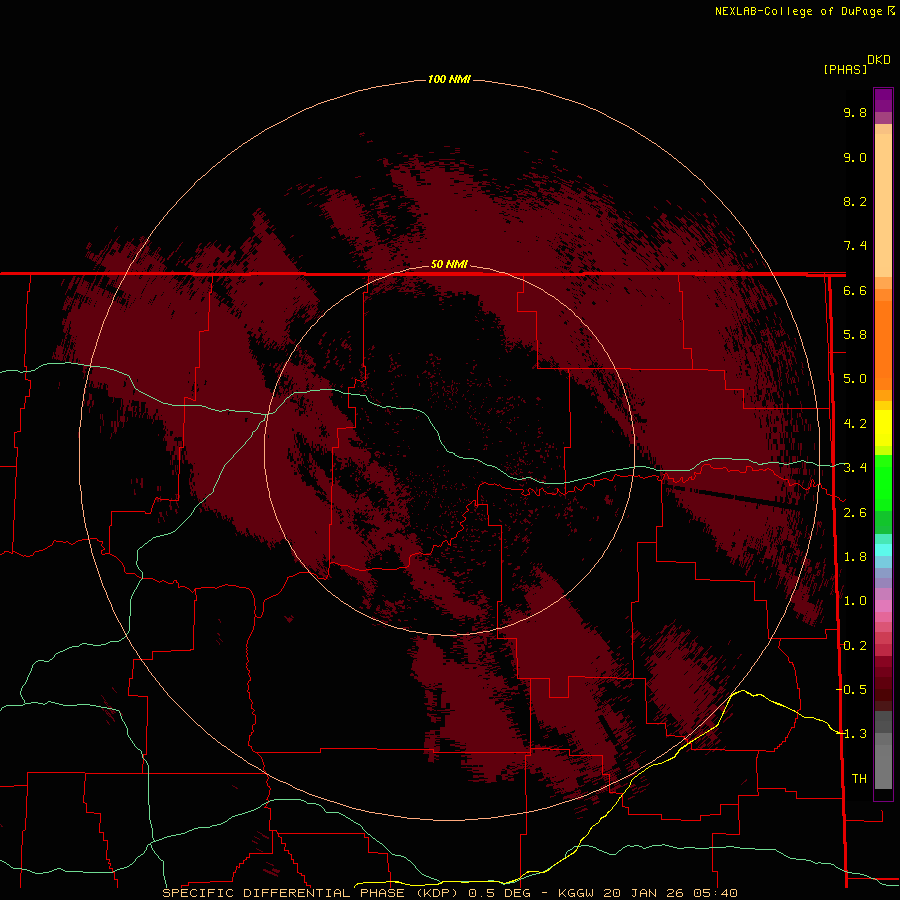Click the 2.6 value on the scale
900x900 pixels.
tap(855, 513)
